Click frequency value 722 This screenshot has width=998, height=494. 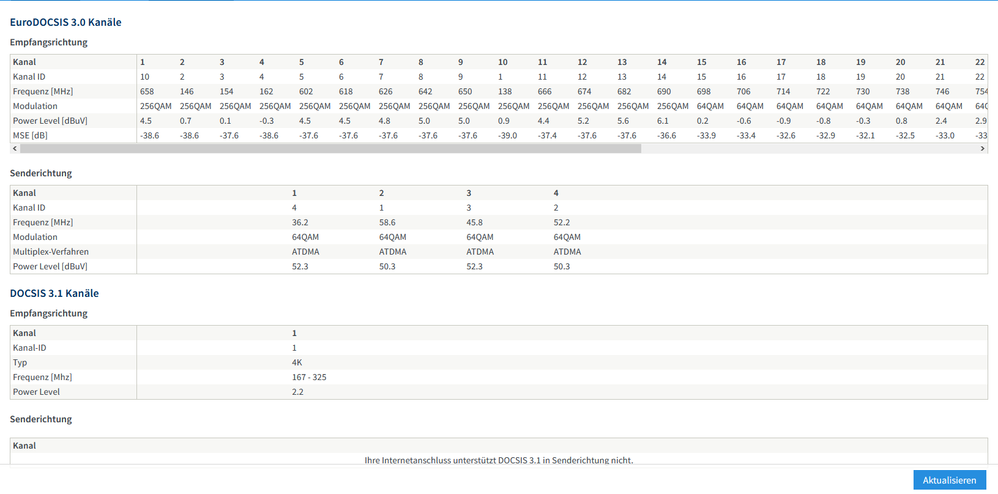pos(823,92)
